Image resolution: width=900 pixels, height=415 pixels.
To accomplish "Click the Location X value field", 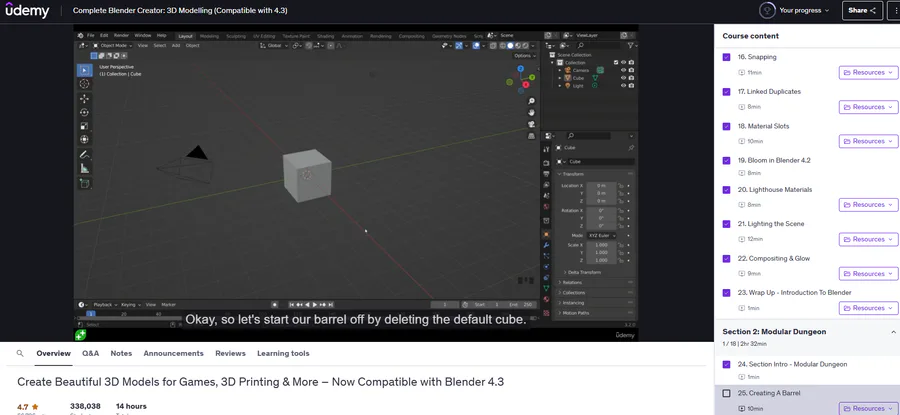I will tap(602, 185).
